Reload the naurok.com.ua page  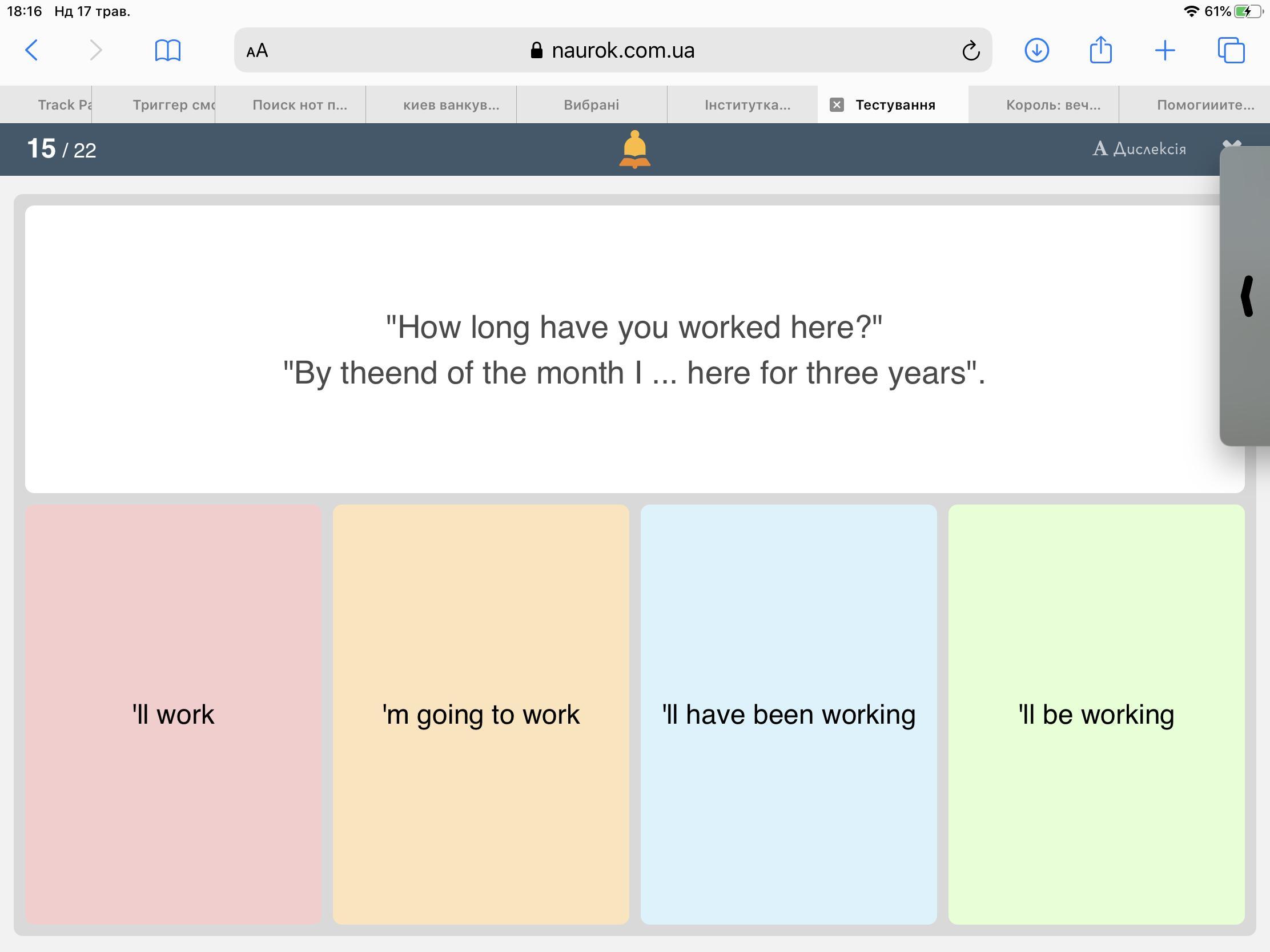pyautogui.click(x=970, y=50)
